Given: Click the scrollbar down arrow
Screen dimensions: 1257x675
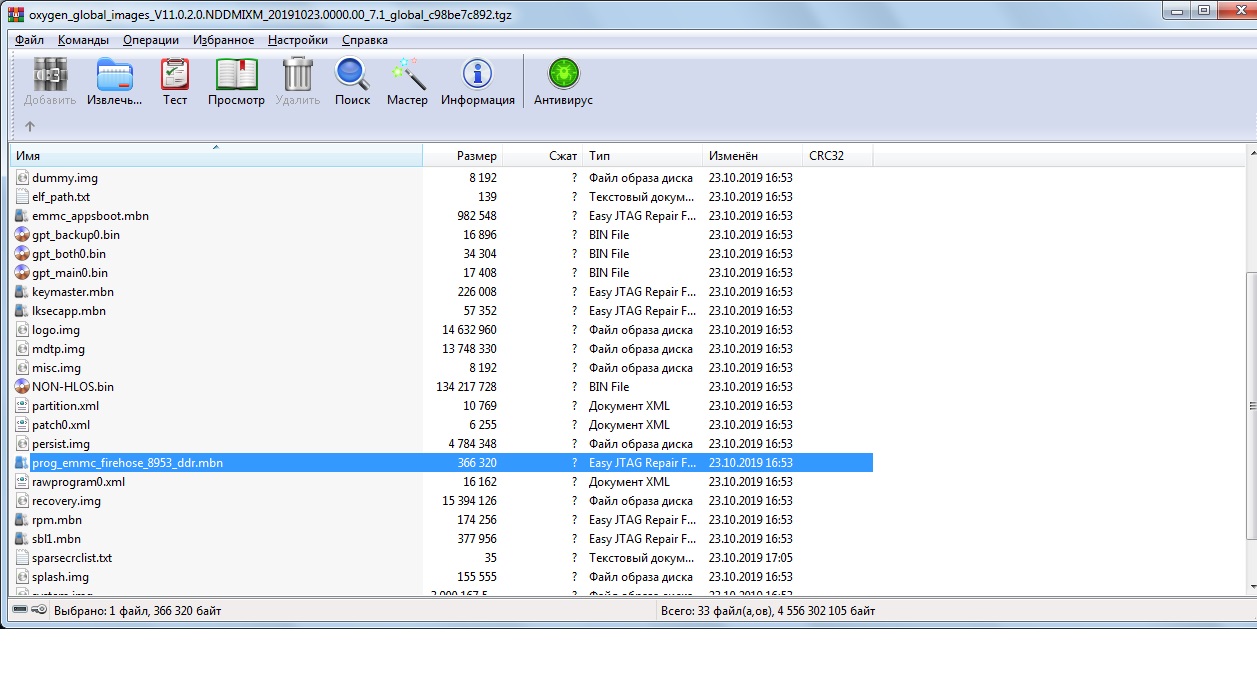Looking at the screenshot, I should pos(1248,588).
